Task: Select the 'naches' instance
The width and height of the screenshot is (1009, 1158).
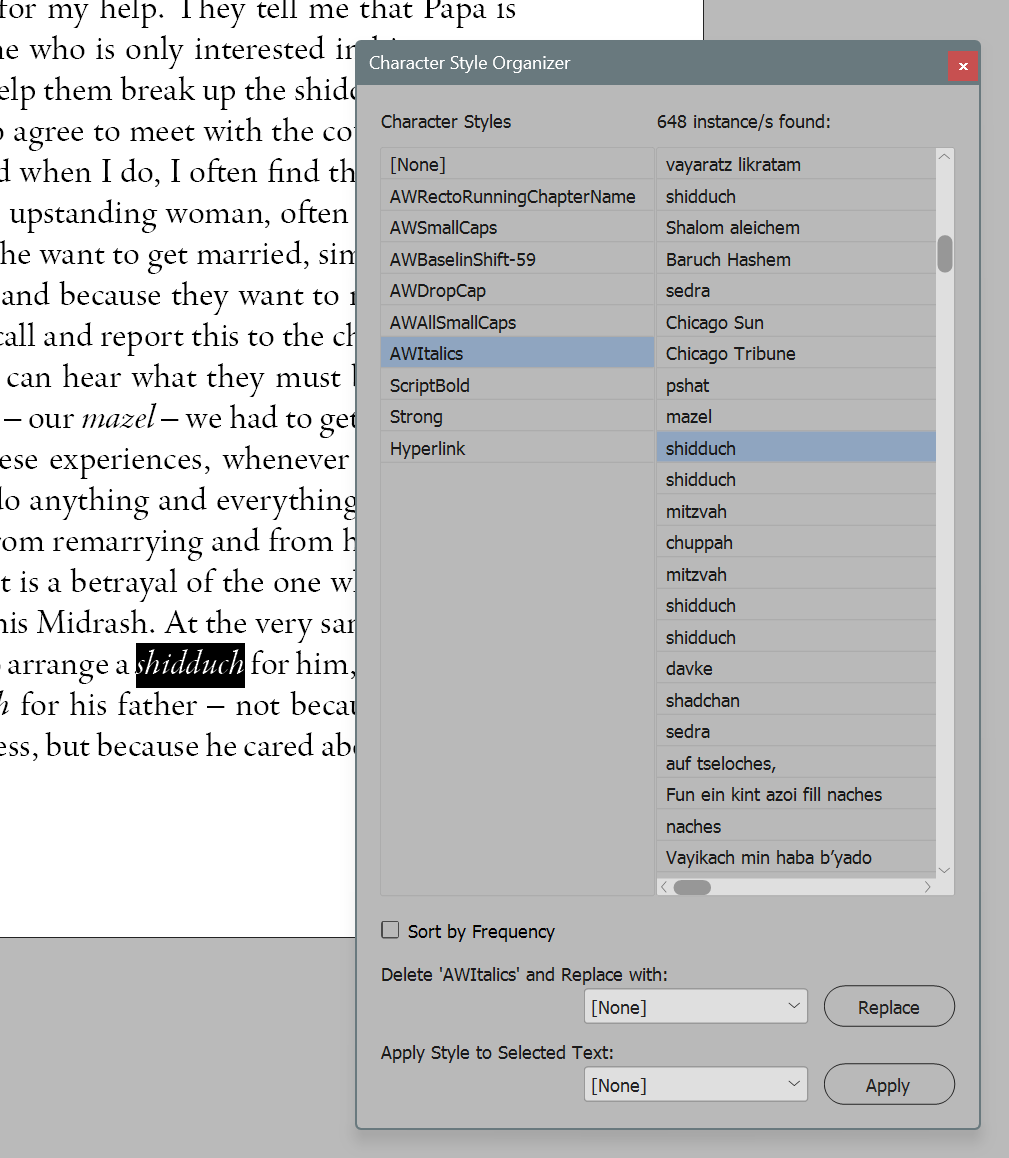Action: point(796,826)
